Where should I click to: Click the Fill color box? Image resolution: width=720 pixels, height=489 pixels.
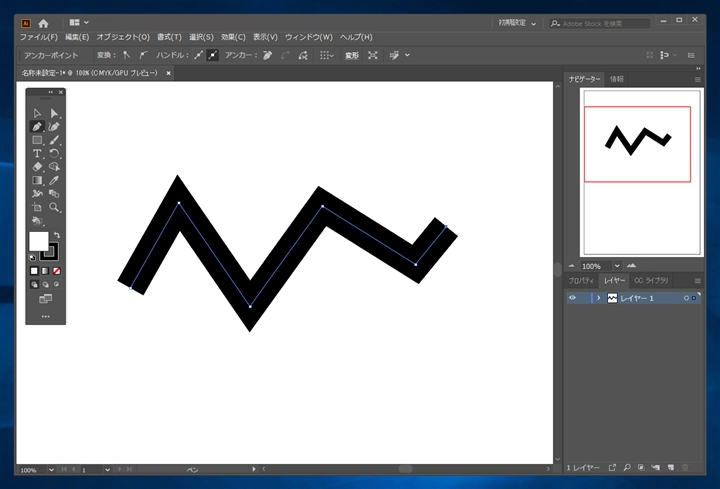pos(39,242)
